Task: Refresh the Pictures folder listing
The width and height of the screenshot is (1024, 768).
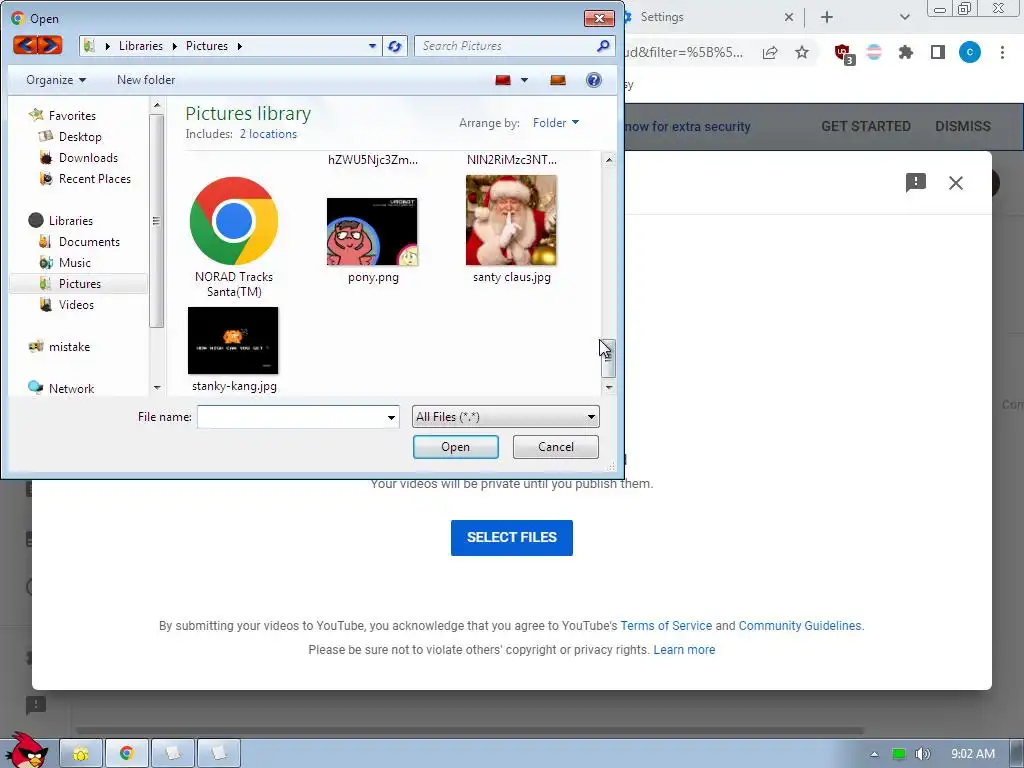Action: (394, 46)
